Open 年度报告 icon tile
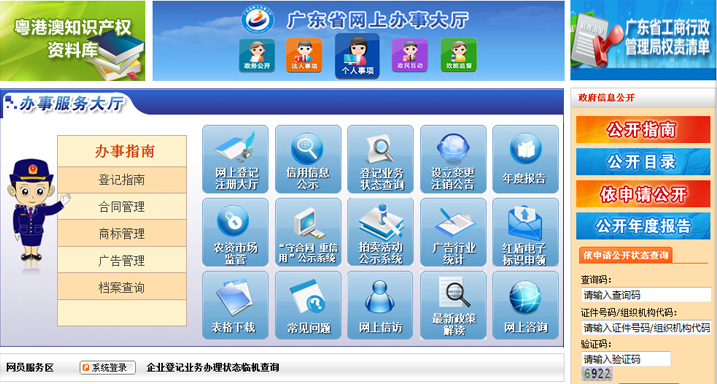This screenshot has width=717, height=384. point(525,159)
